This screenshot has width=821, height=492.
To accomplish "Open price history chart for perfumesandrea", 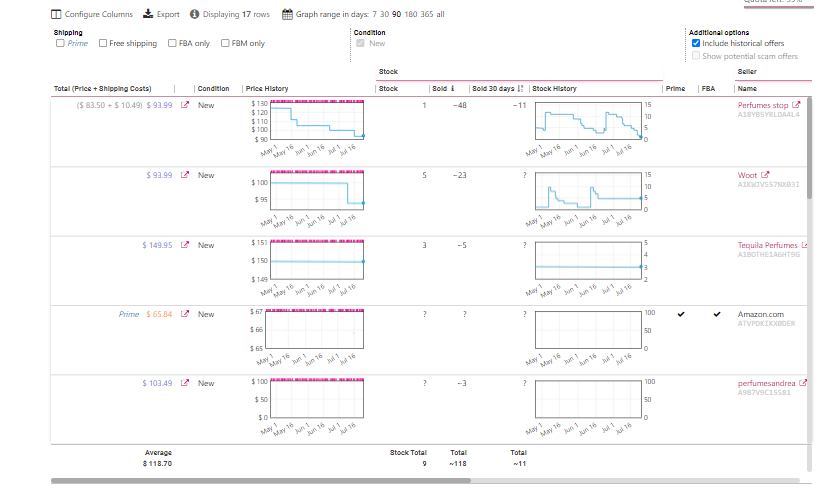I will (317, 398).
